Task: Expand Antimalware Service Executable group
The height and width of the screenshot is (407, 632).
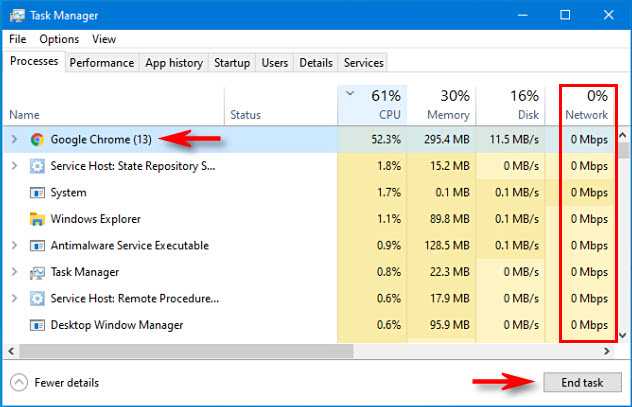Action: [x=15, y=245]
